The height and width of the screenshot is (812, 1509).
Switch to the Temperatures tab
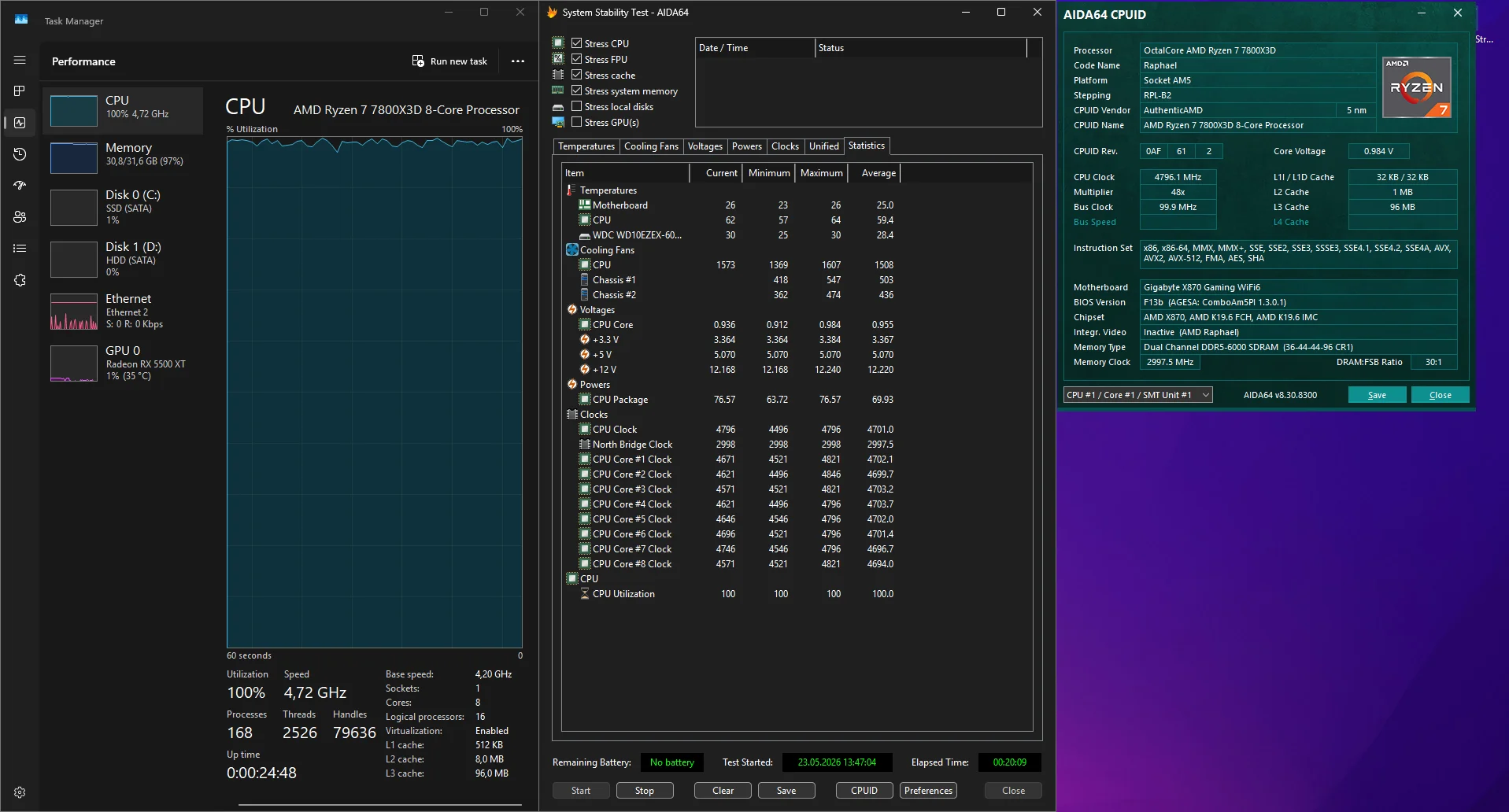(586, 146)
